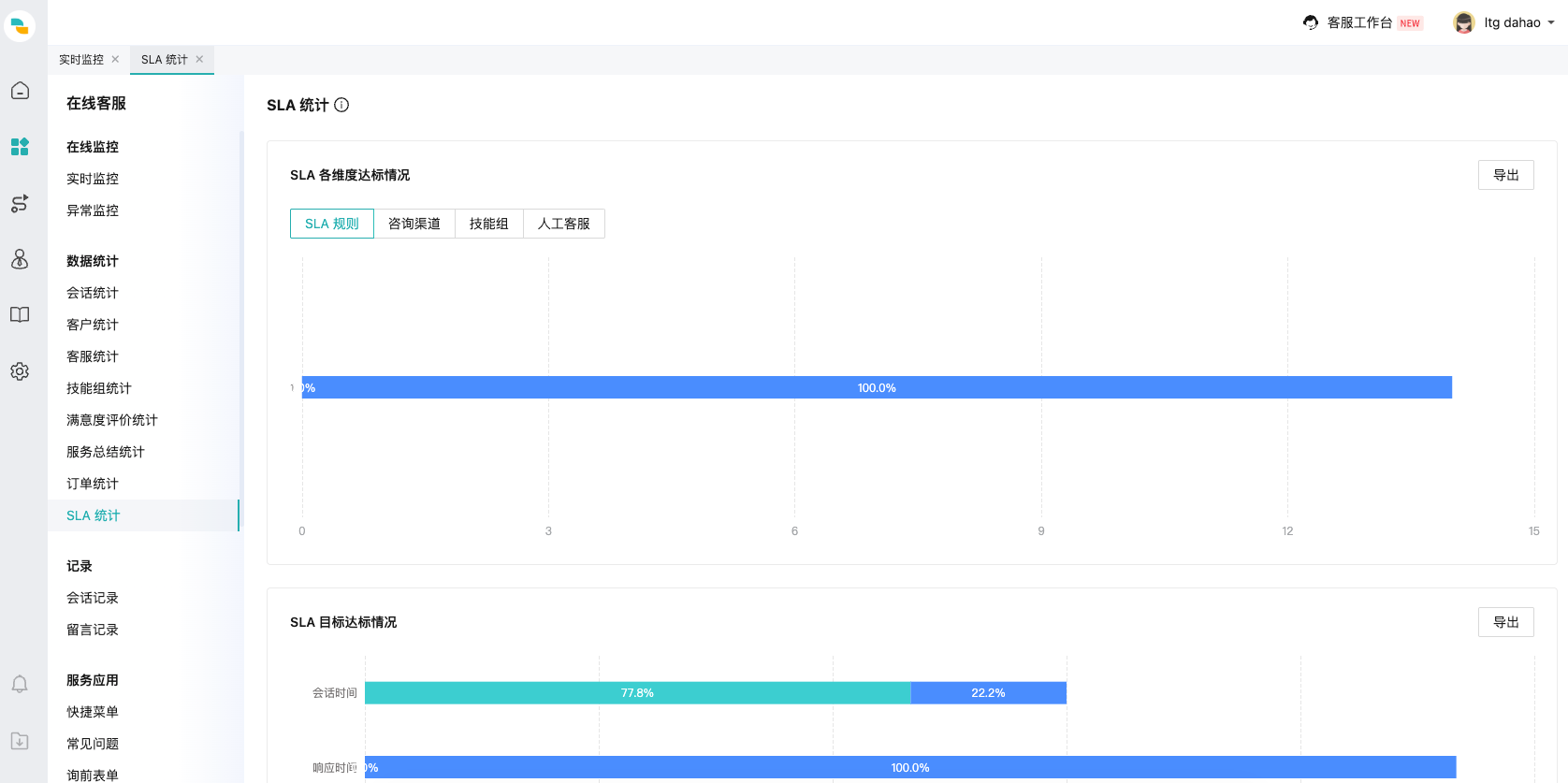Screen dimensions: 1568x783
Task: Click the home icon in left sidebar
Action: click(20, 91)
